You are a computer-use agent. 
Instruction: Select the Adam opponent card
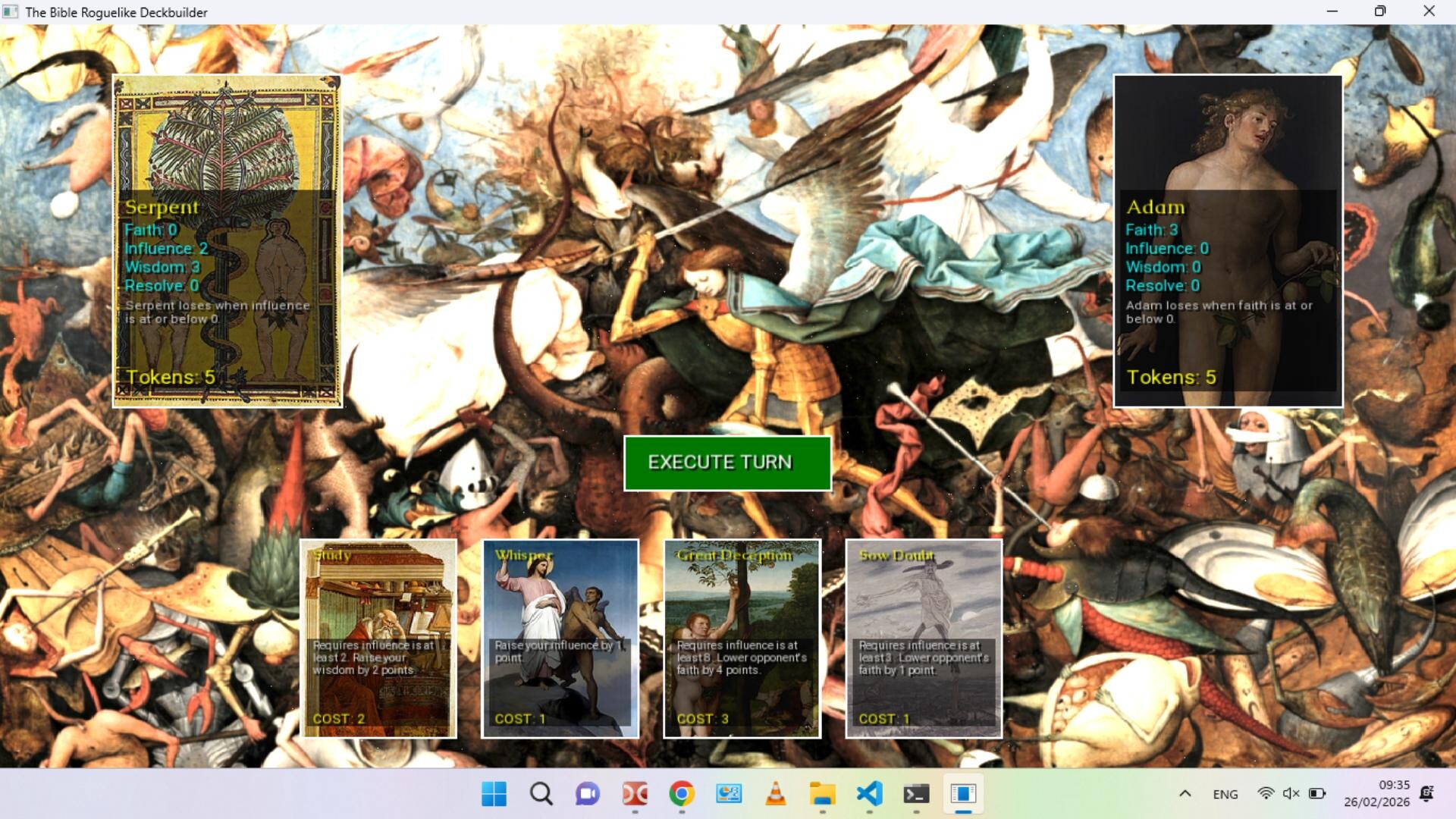[x=1228, y=241]
